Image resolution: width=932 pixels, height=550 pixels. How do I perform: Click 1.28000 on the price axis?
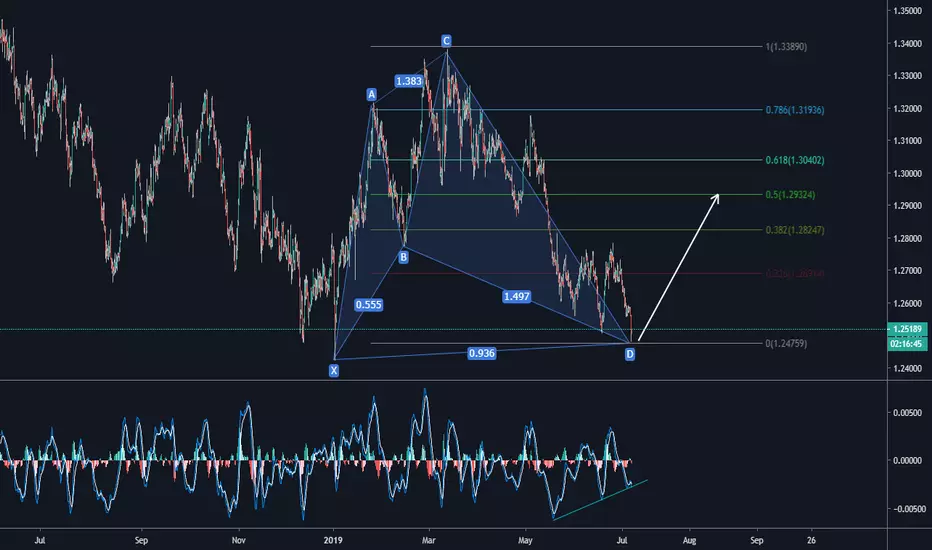point(908,238)
